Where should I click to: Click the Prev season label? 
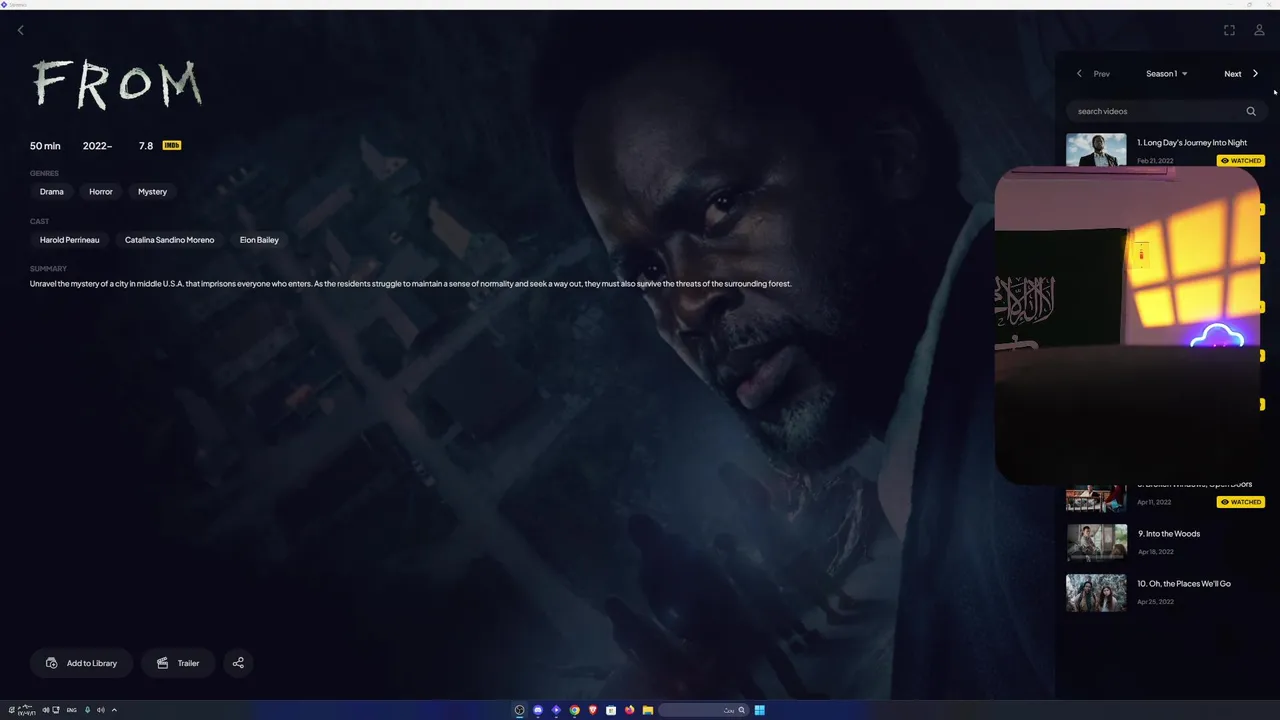[1101, 74]
